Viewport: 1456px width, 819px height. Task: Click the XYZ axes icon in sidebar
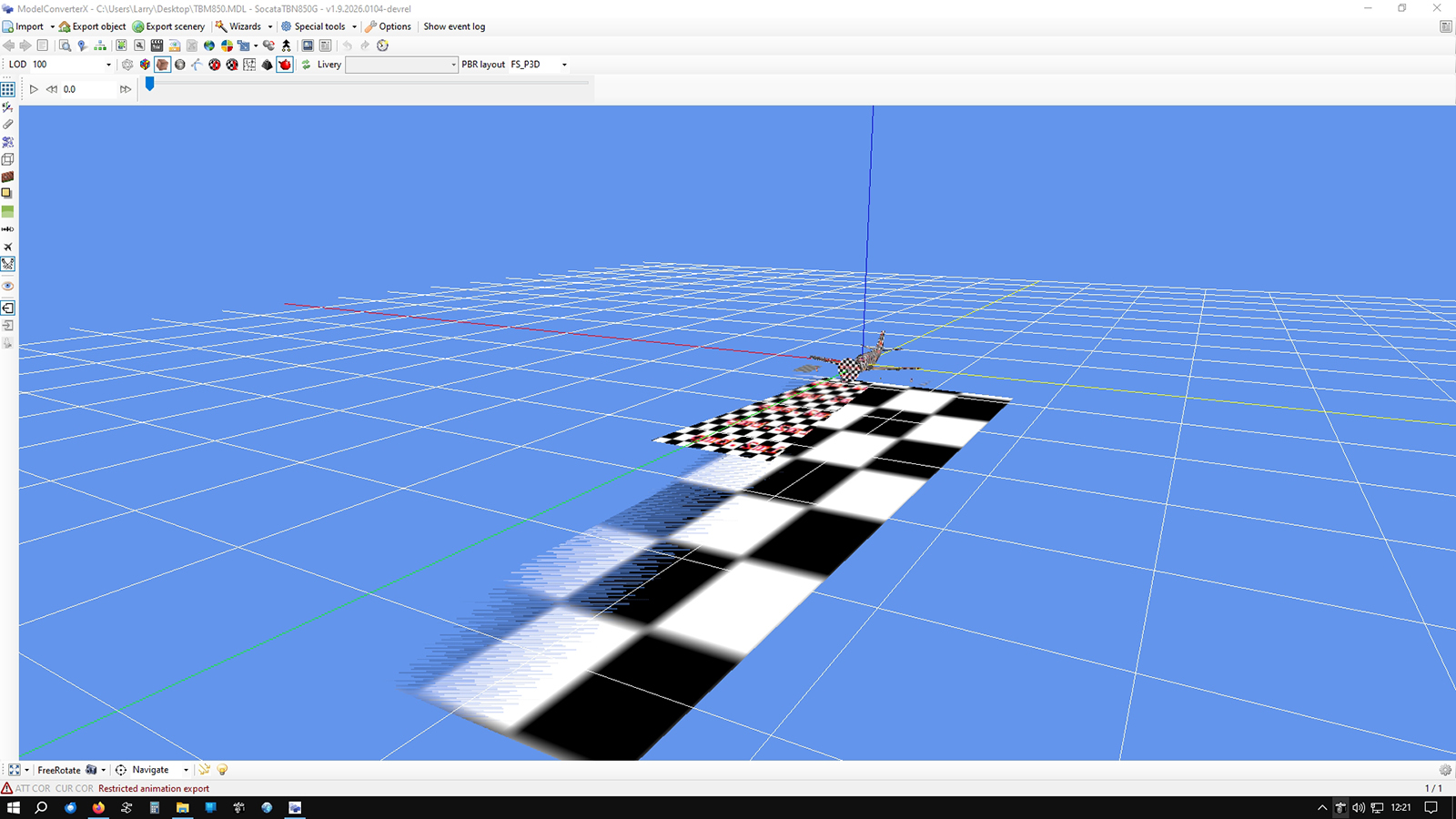click(7, 107)
